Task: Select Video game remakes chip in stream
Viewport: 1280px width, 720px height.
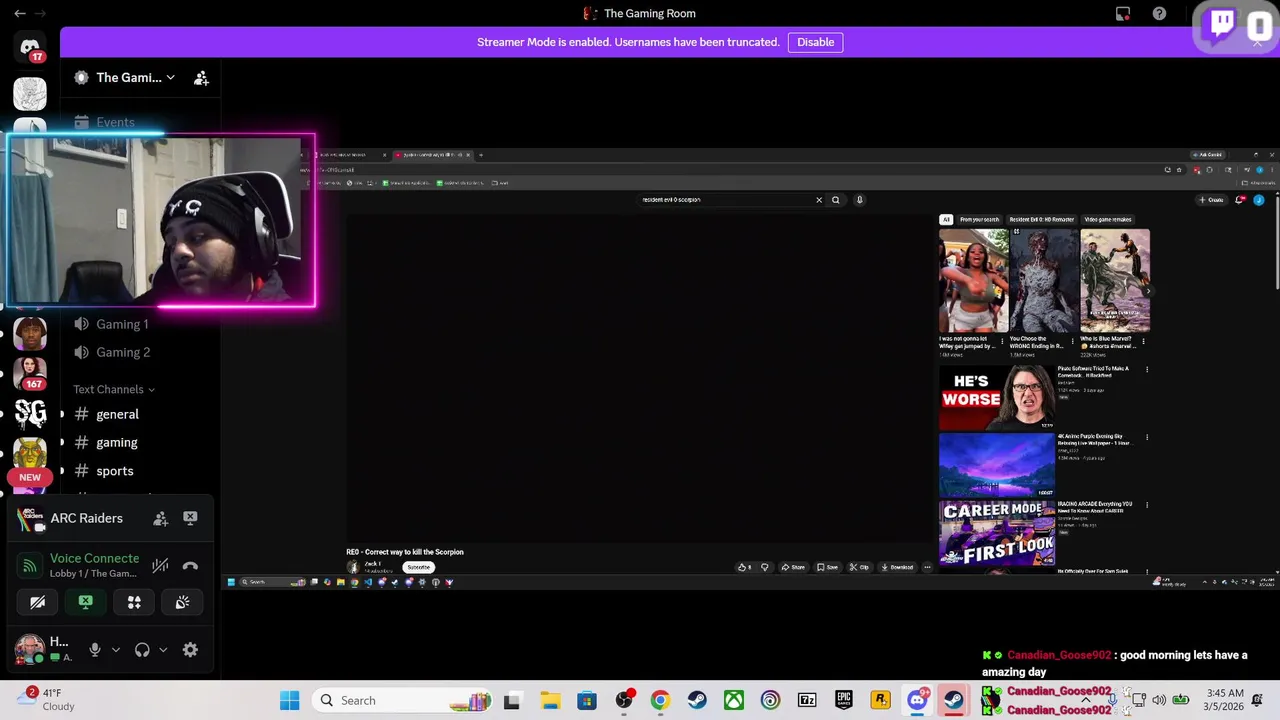Action: 1108,219
